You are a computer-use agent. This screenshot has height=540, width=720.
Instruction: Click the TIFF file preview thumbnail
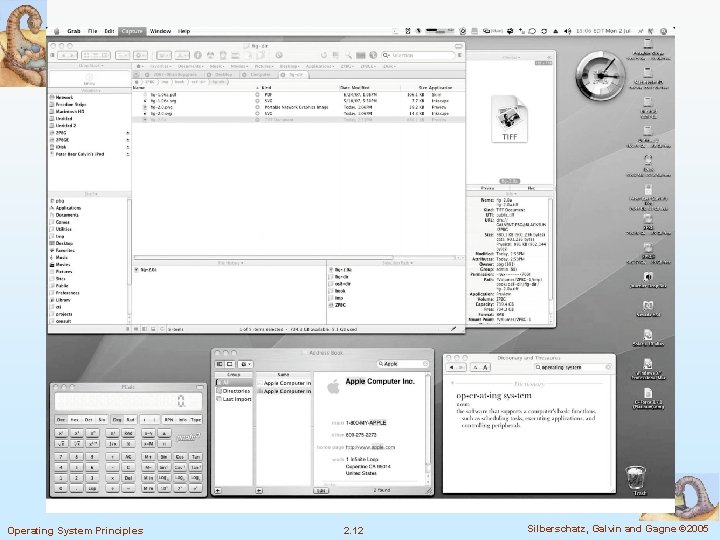[x=509, y=119]
